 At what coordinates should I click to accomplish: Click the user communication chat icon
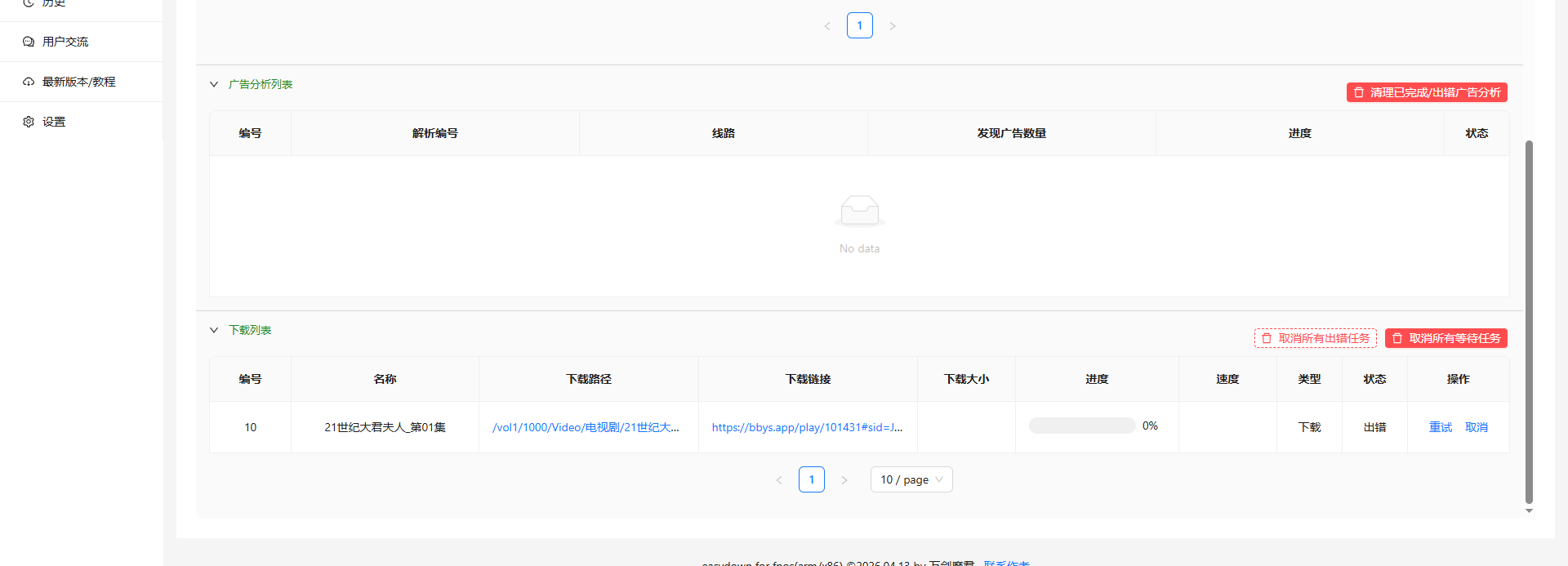(29, 42)
